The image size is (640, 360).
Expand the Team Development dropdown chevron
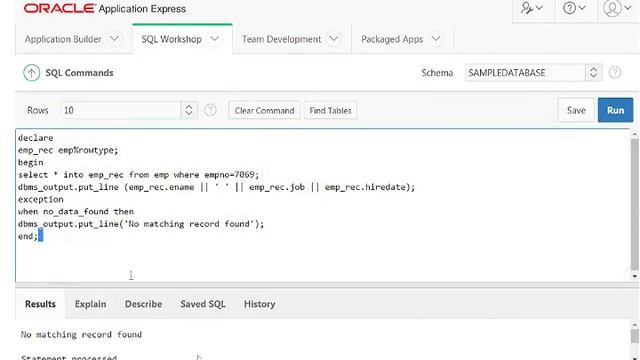pos(334,39)
